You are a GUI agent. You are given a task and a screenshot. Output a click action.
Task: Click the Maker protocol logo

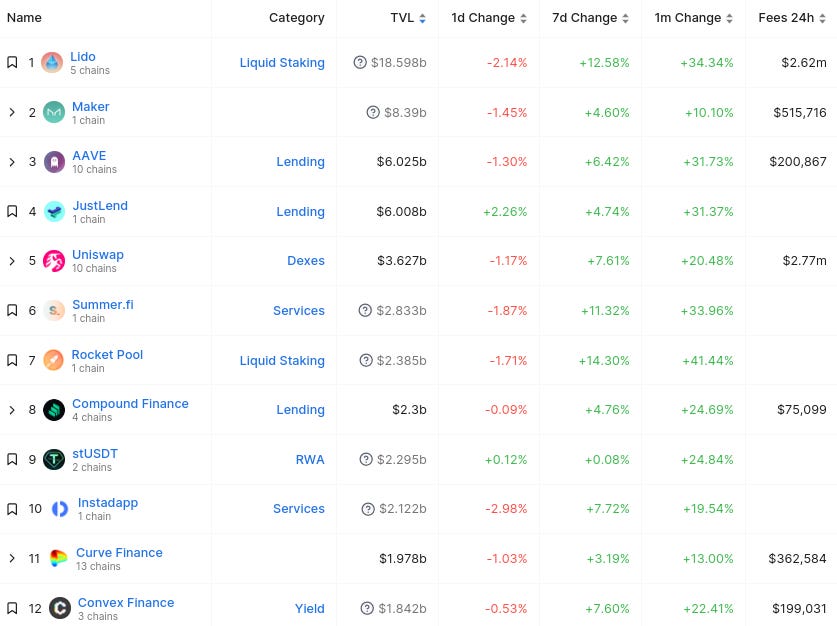pos(54,112)
